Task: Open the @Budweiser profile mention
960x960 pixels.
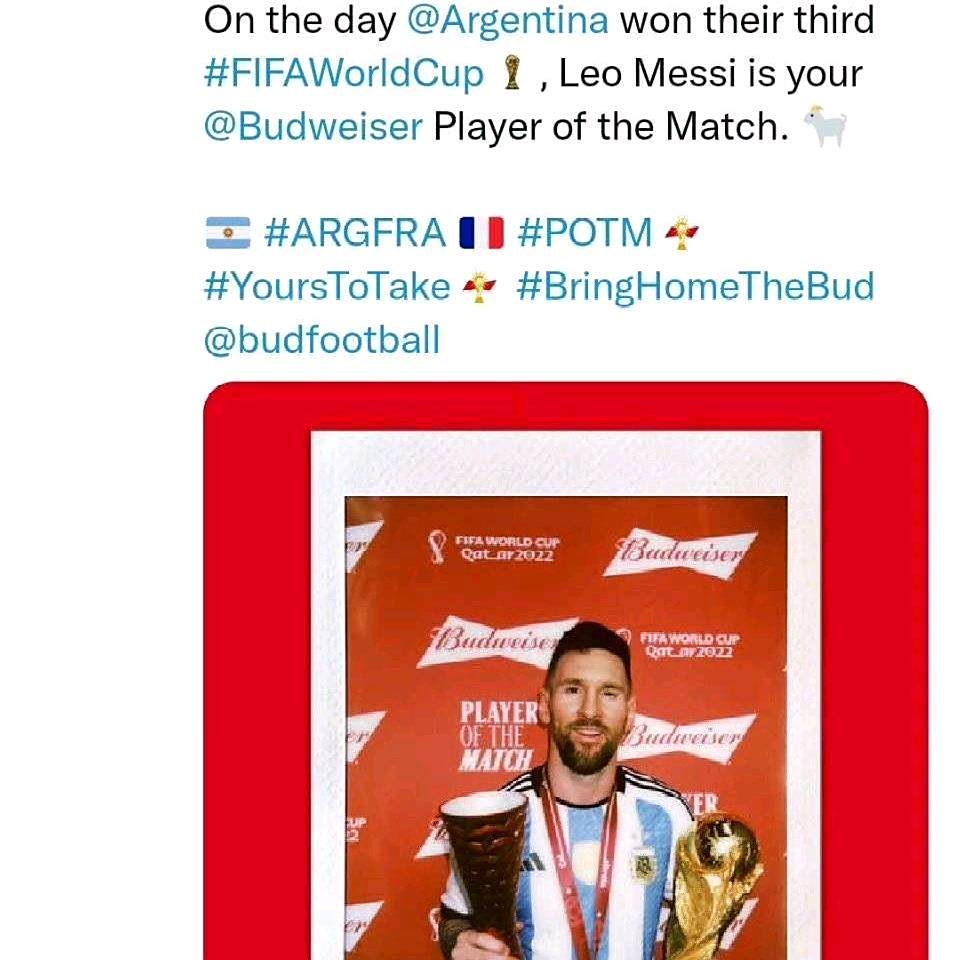Action: click(x=313, y=129)
